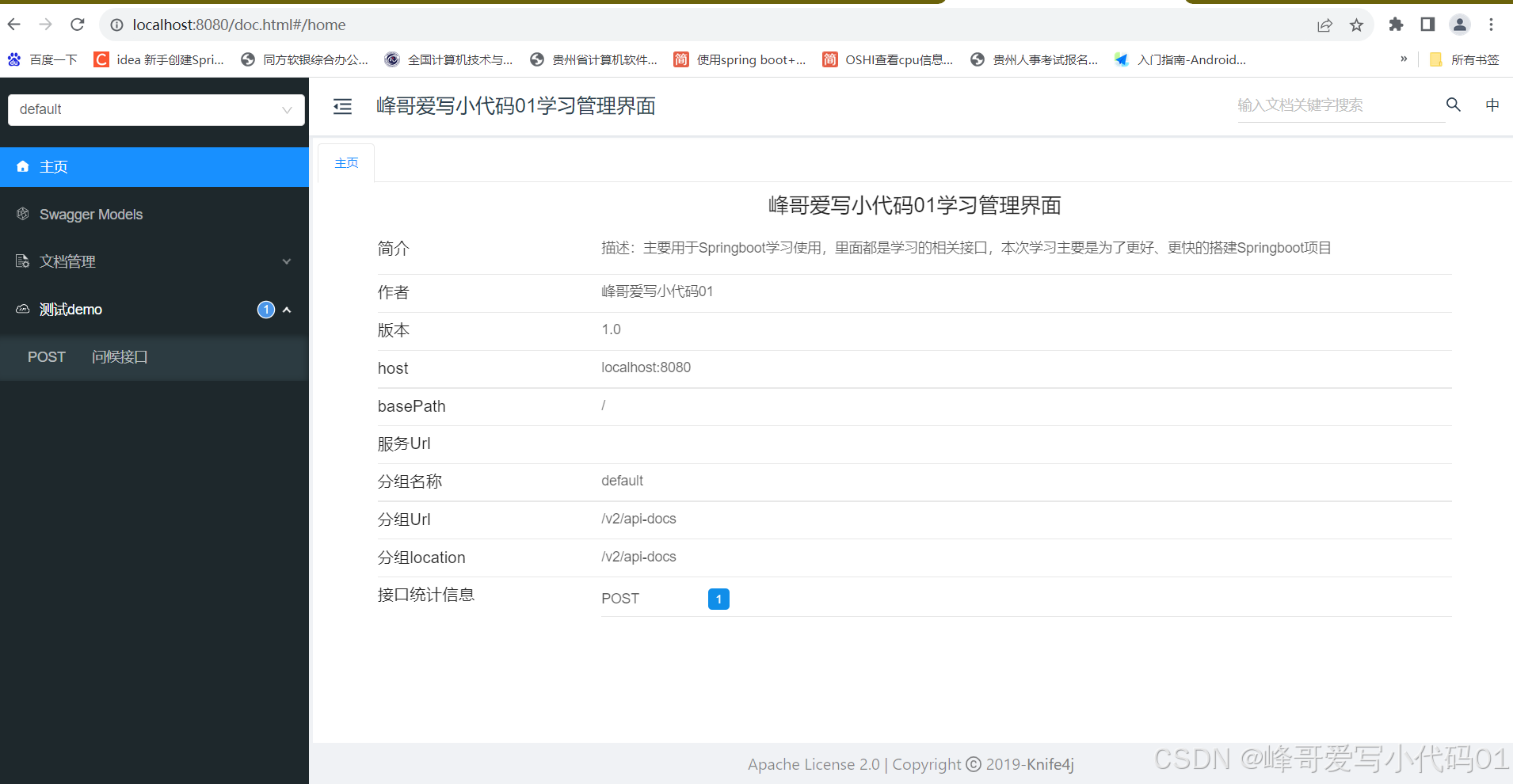The image size is (1513, 784).
Task: Open the default group dropdown
Action: click(x=155, y=109)
